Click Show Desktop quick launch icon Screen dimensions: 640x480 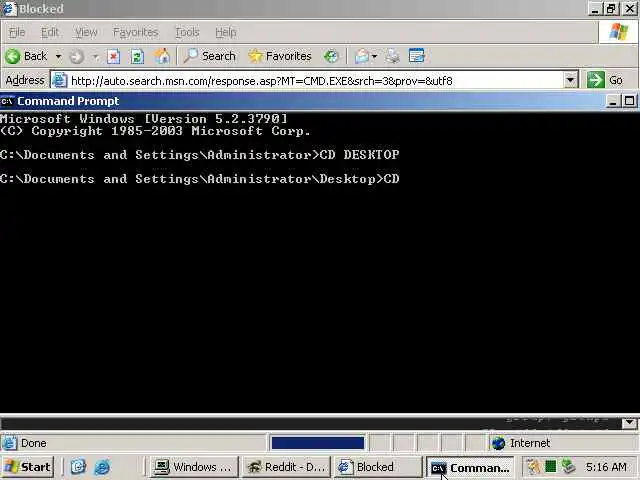[x=78, y=467]
